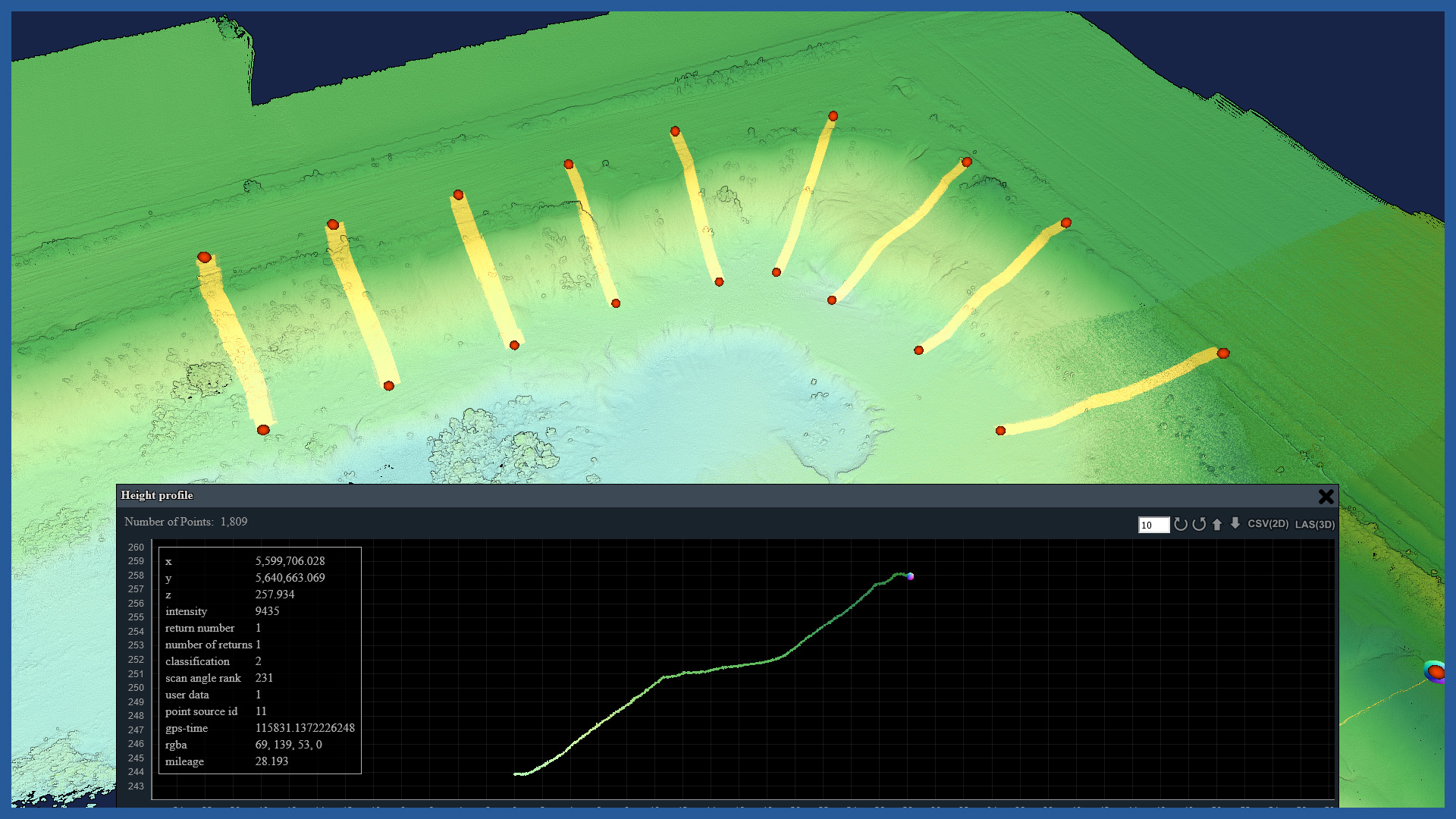Click the large red marker at the right screen edge
Image resolution: width=1456 pixels, height=819 pixels.
click(1436, 672)
